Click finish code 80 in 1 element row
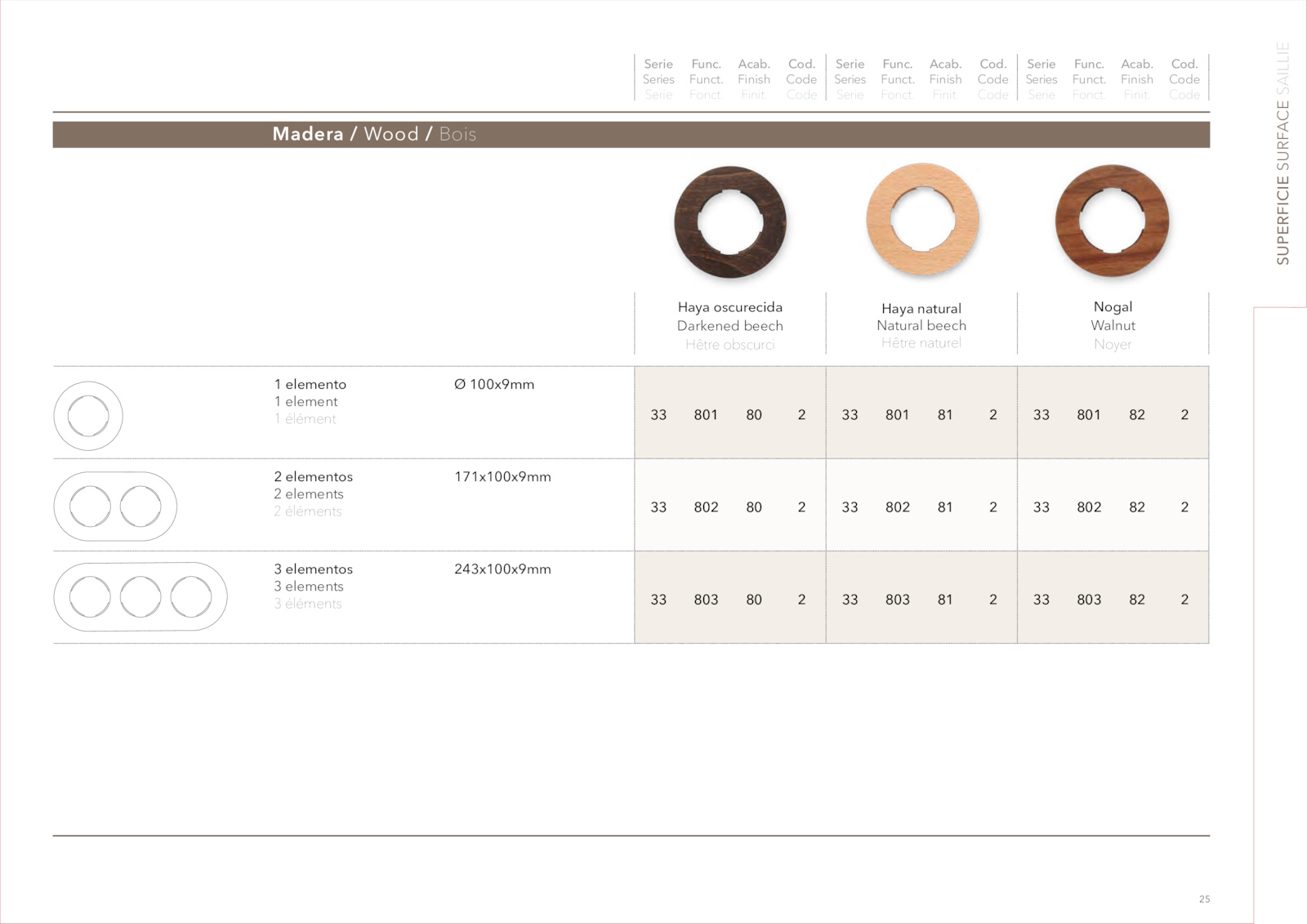The width and height of the screenshot is (1307, 924). point(754,415)
